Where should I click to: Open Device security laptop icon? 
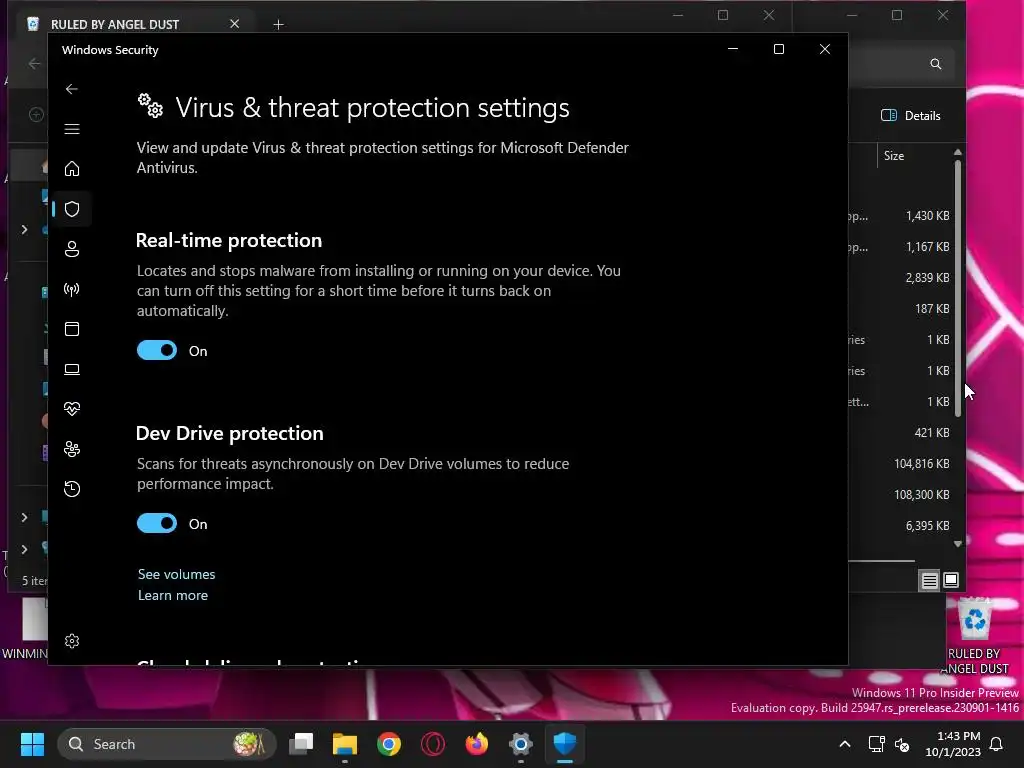[x=72, y=370]
